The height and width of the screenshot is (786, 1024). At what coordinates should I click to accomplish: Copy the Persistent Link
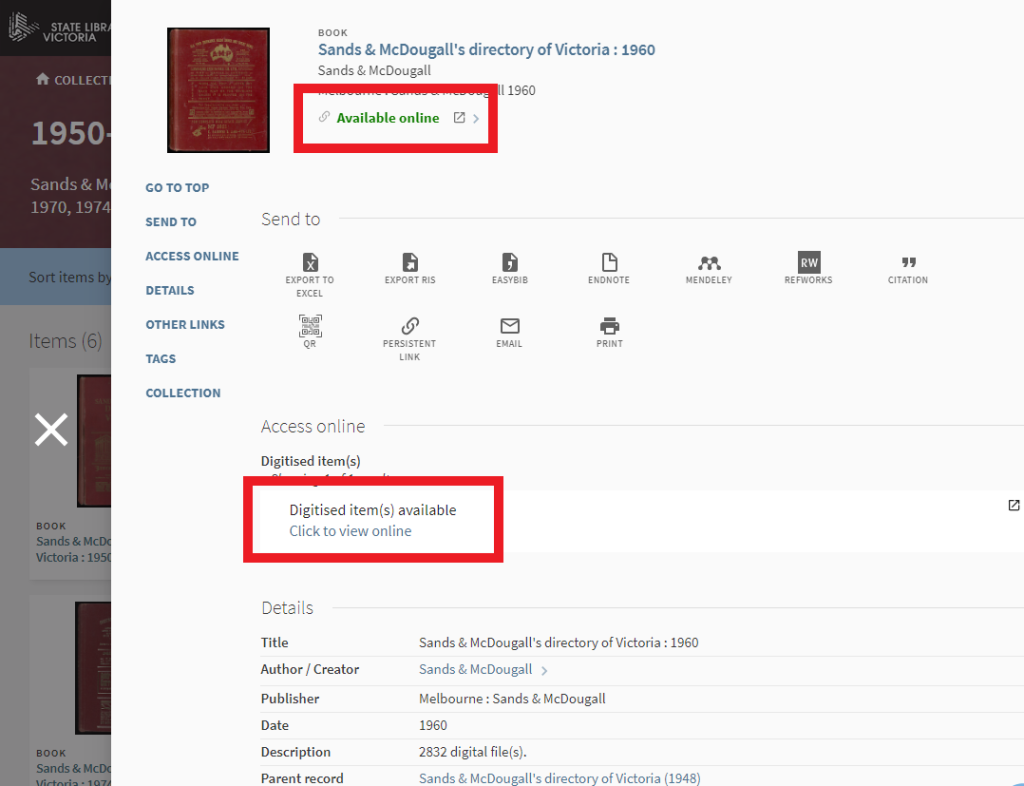(x=410, y=326)
